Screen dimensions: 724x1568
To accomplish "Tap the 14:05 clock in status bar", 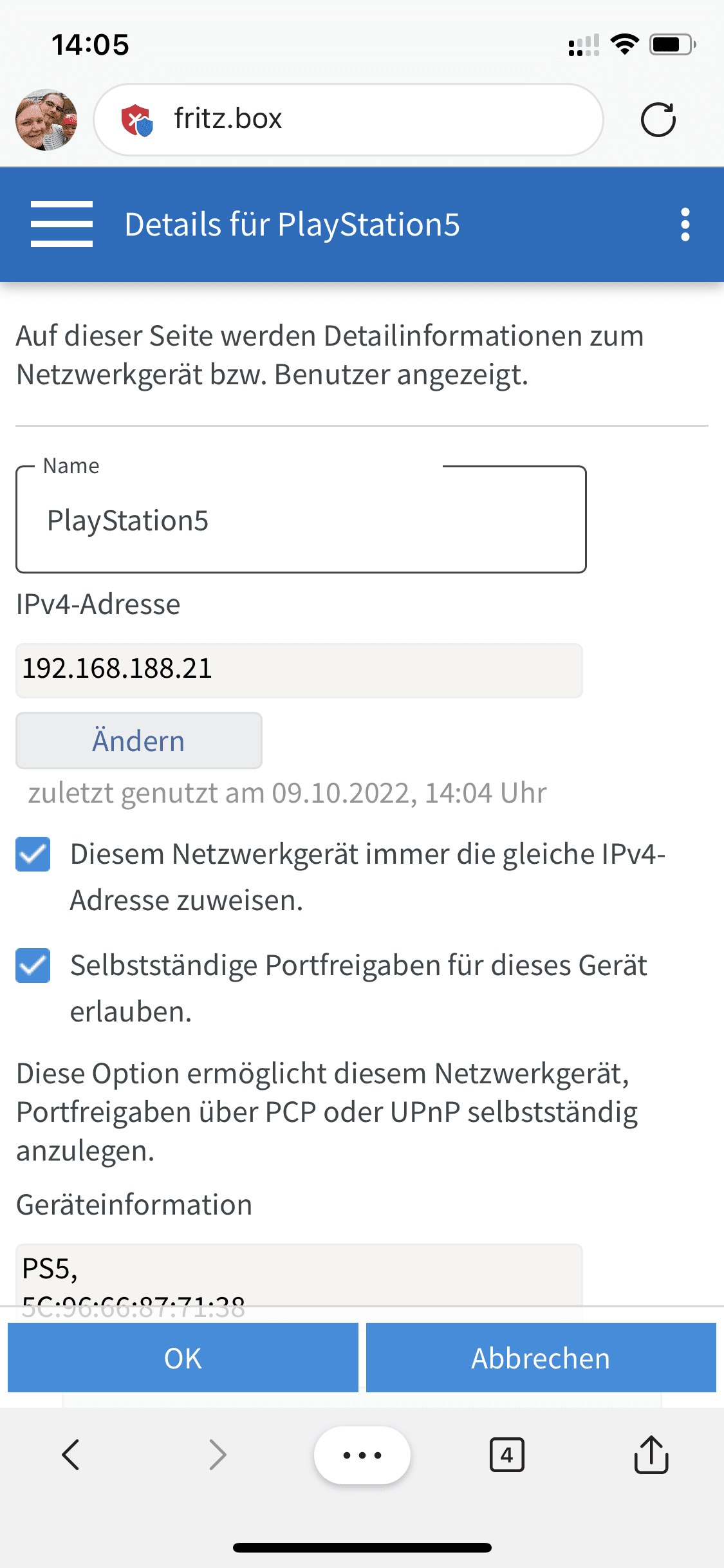I will [90, 44].
